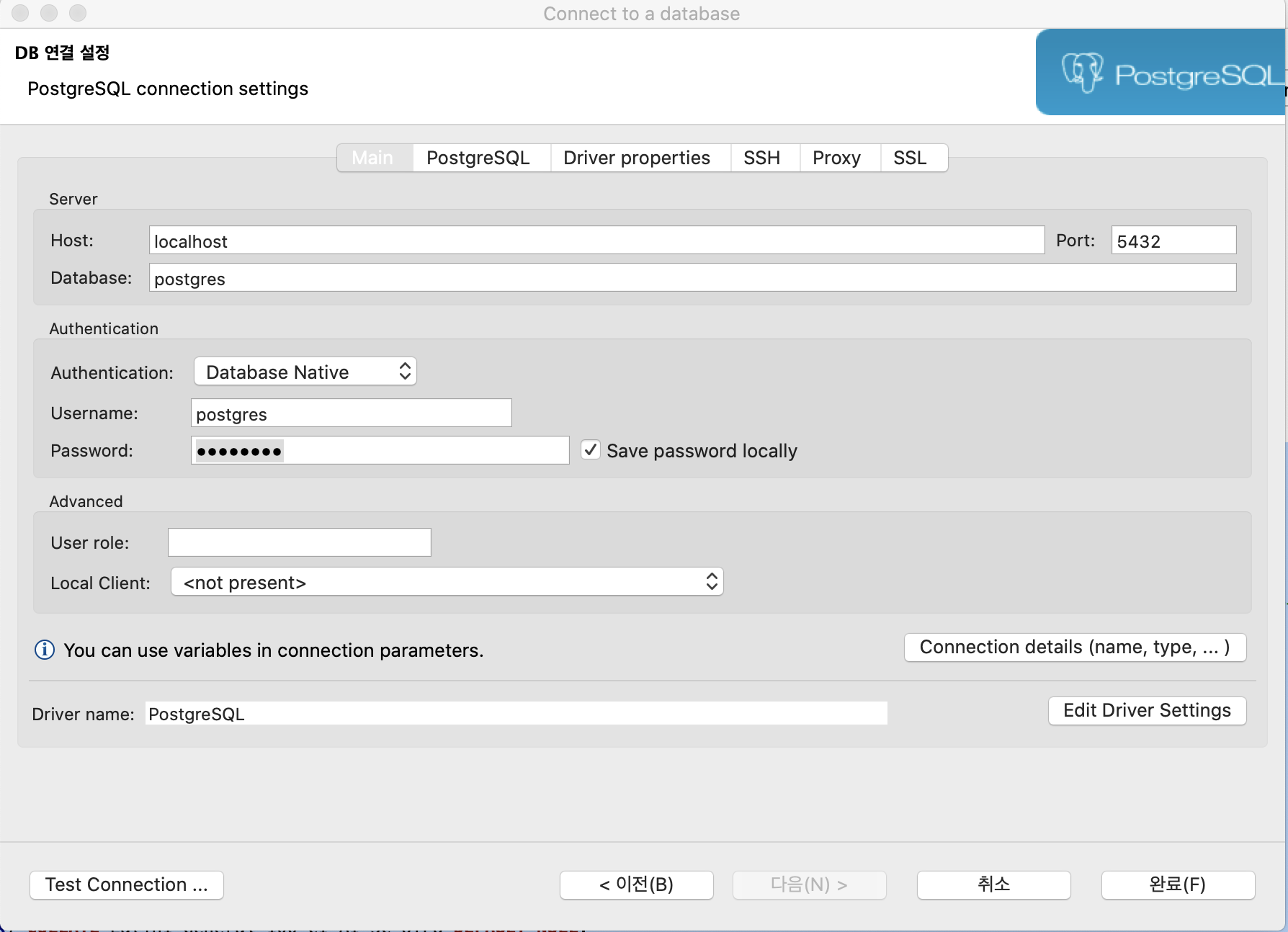Click the empty User role field
The height and width of the screenshot is (932, 1288).
point(300,542)
